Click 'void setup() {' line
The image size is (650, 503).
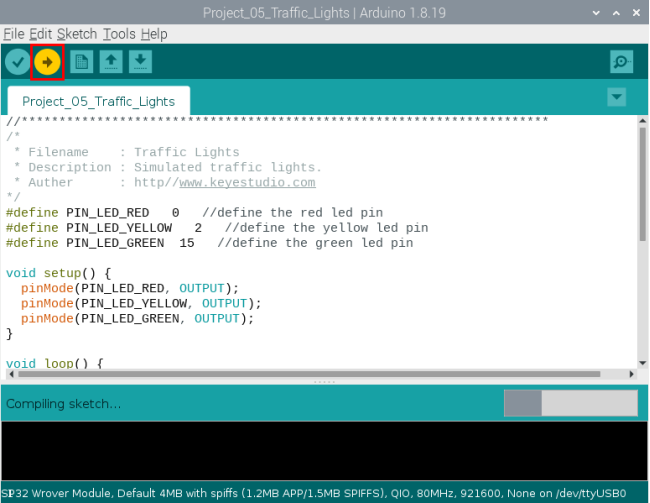click(58, 273)
